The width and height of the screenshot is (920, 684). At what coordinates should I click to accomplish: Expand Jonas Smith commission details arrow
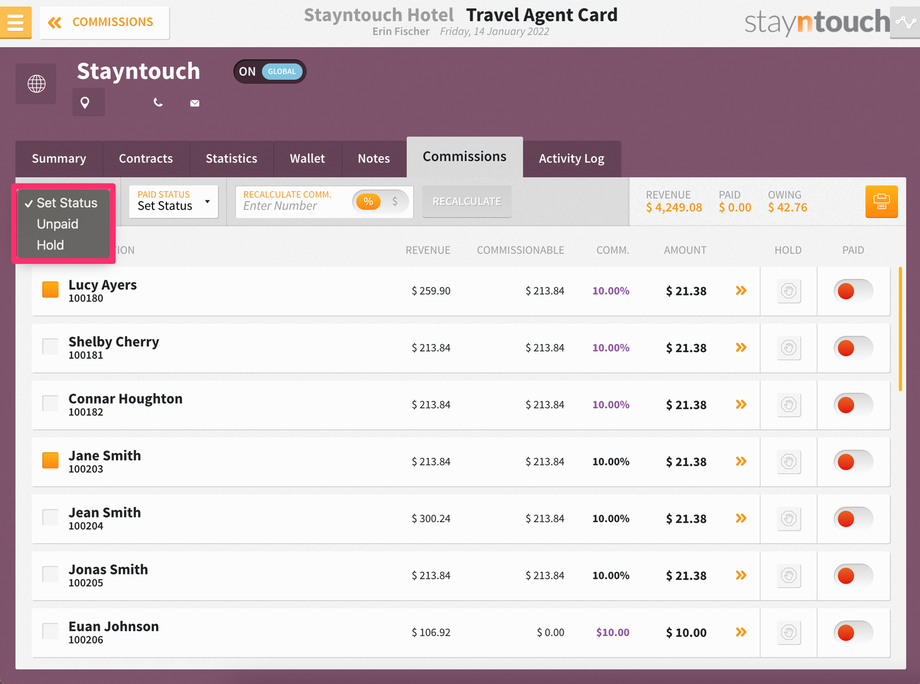click(x=741, y=575)
